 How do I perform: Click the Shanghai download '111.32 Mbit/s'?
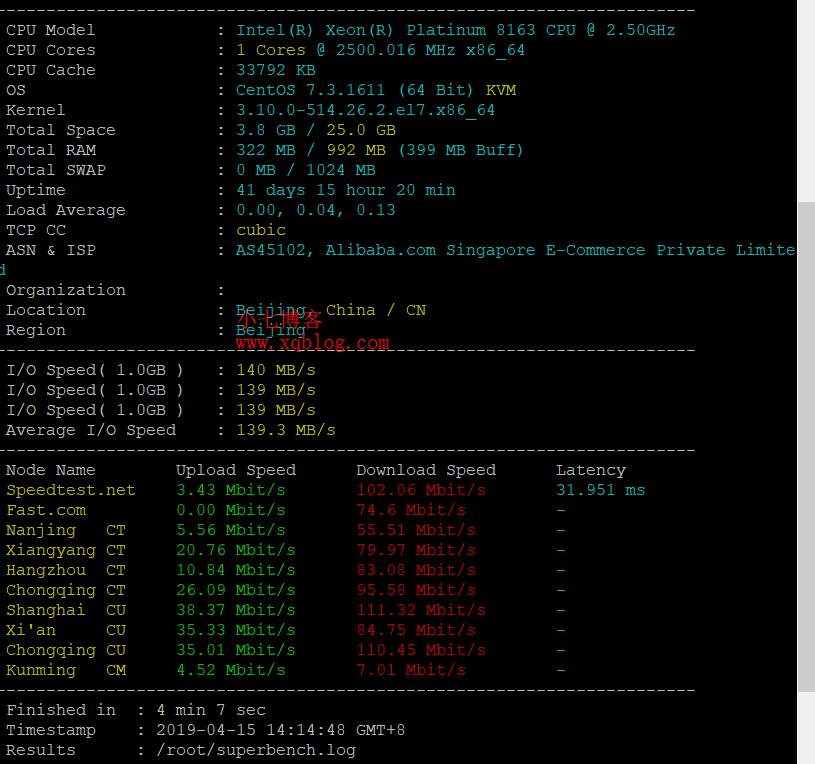pyautogui.click(x=420, y=610)
